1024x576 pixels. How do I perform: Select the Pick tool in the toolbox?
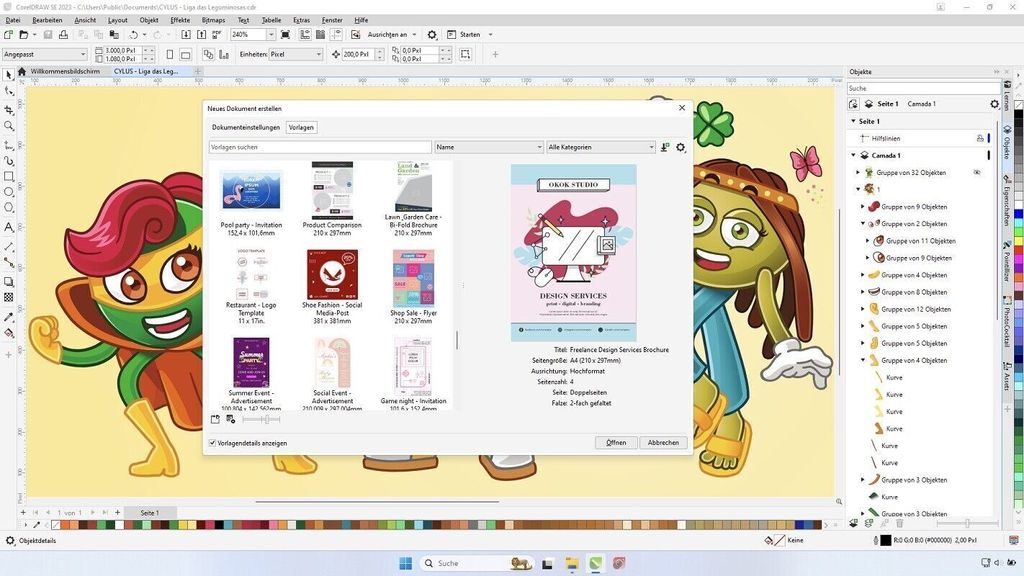[x=8, y=73]
